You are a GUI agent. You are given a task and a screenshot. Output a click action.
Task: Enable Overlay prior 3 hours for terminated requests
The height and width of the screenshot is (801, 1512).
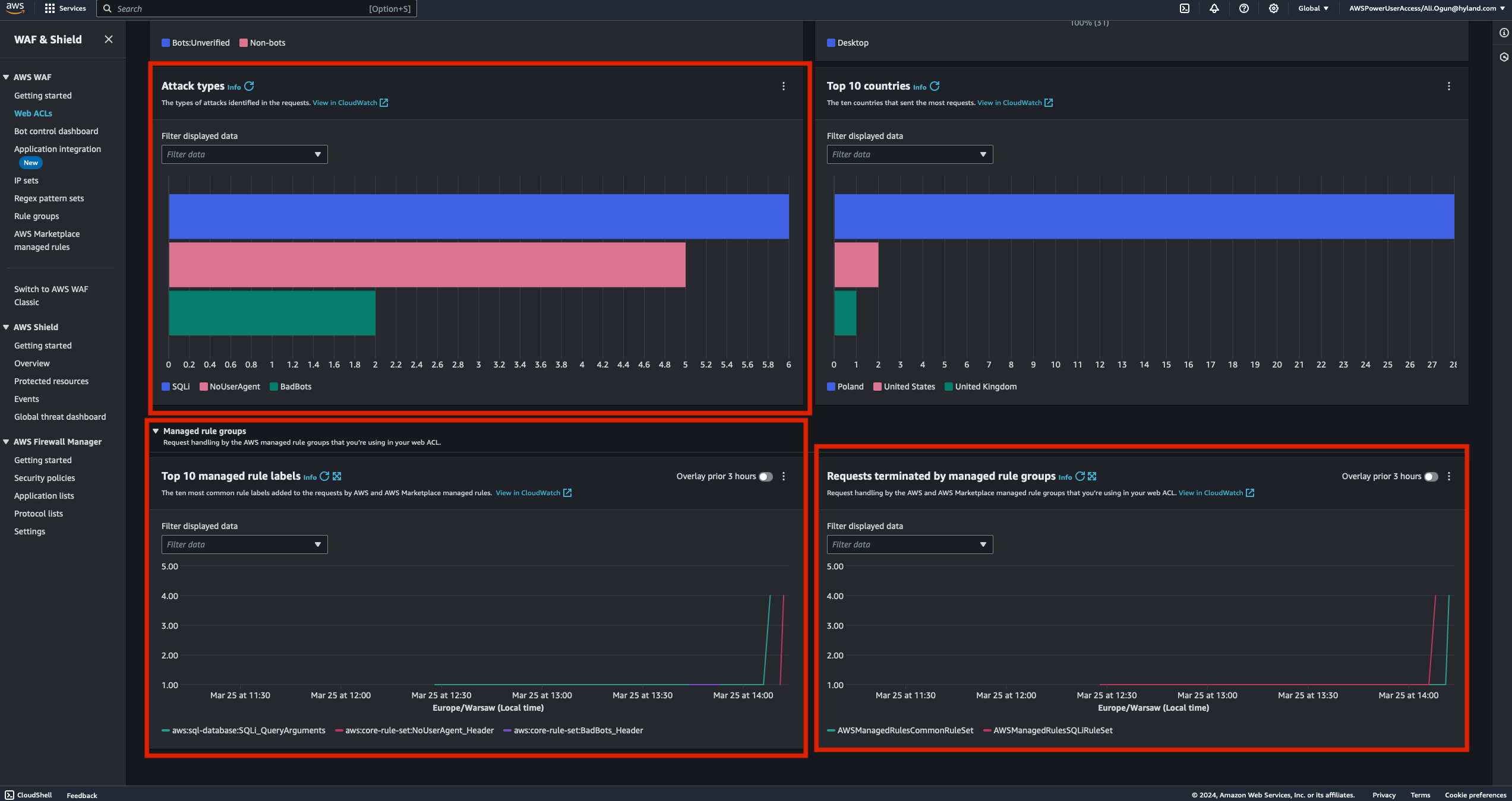(1431, 476)
